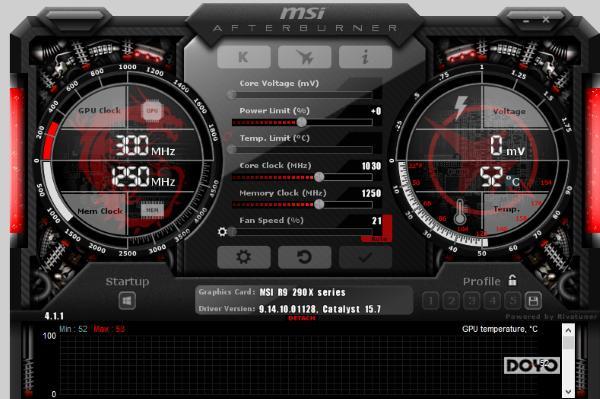Open settings with the gear button
Viewport: 600px width, 399px height.
pos(244,257)
